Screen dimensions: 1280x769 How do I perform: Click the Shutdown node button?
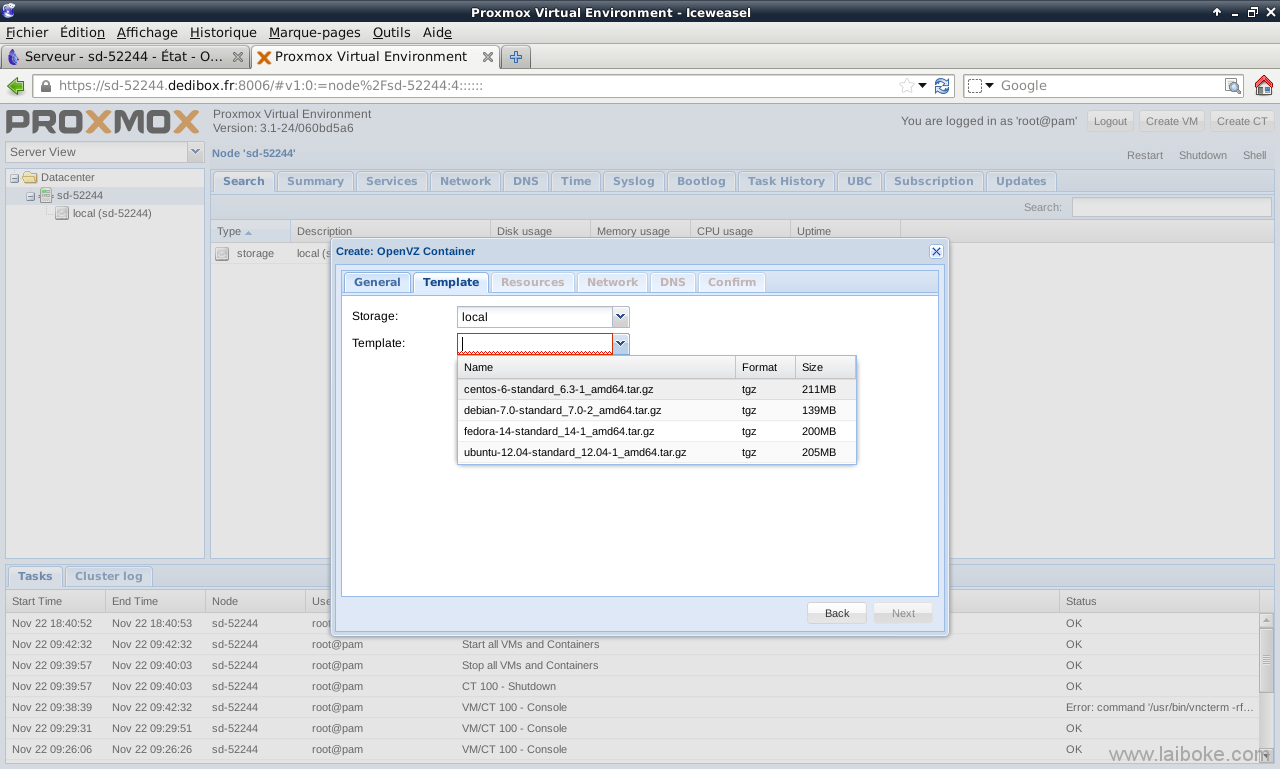(1203, 155)
